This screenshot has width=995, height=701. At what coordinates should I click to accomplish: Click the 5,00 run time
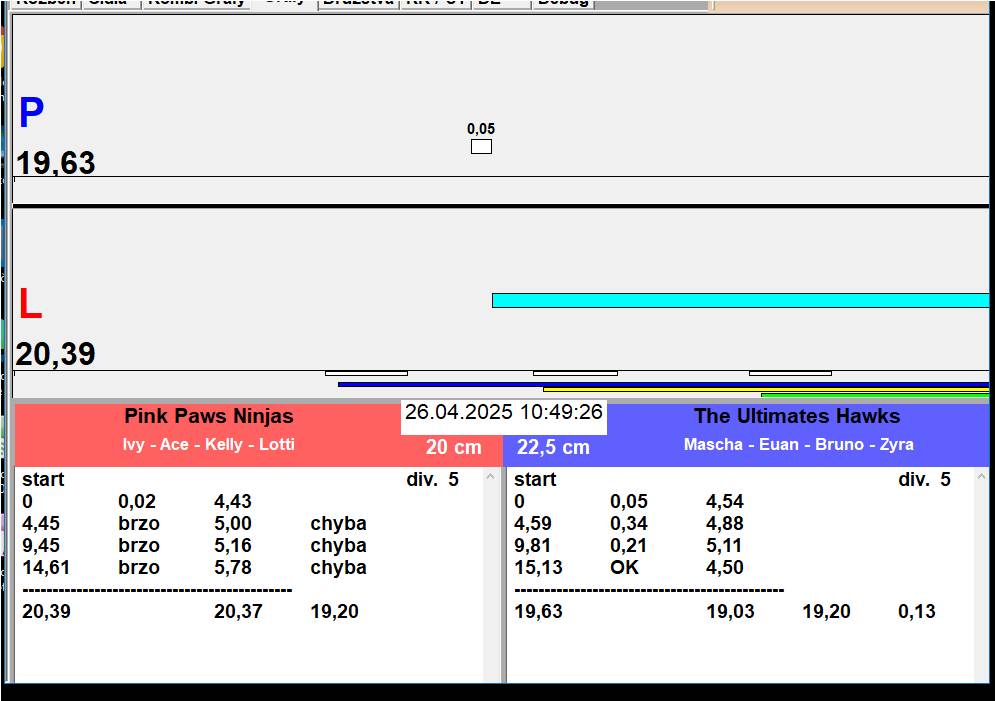pos(233,524)
